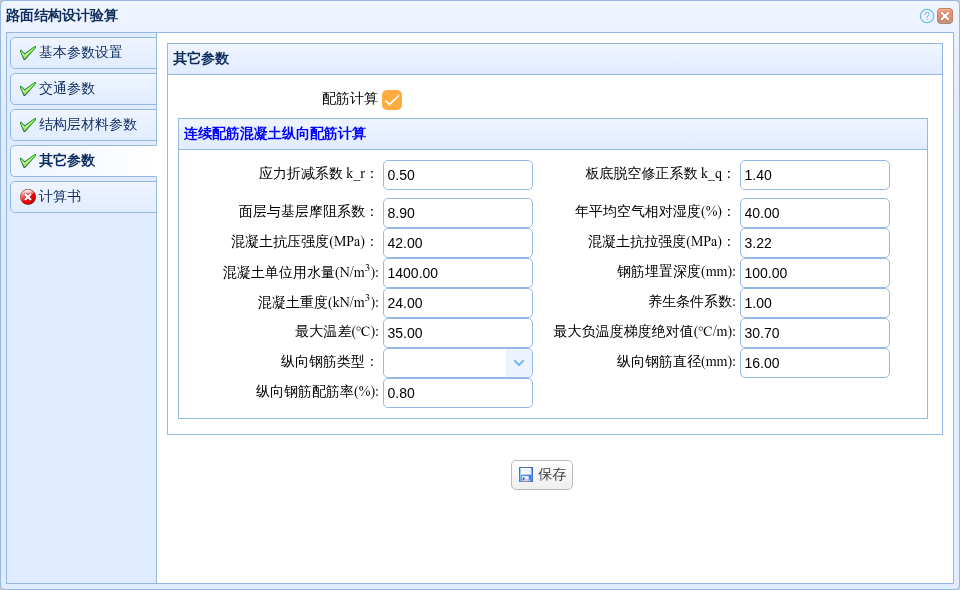Expand the 纵向钢筋类型 dropdown arrow
The width and height of the screenshot is (960, 590).
point(519,363)
